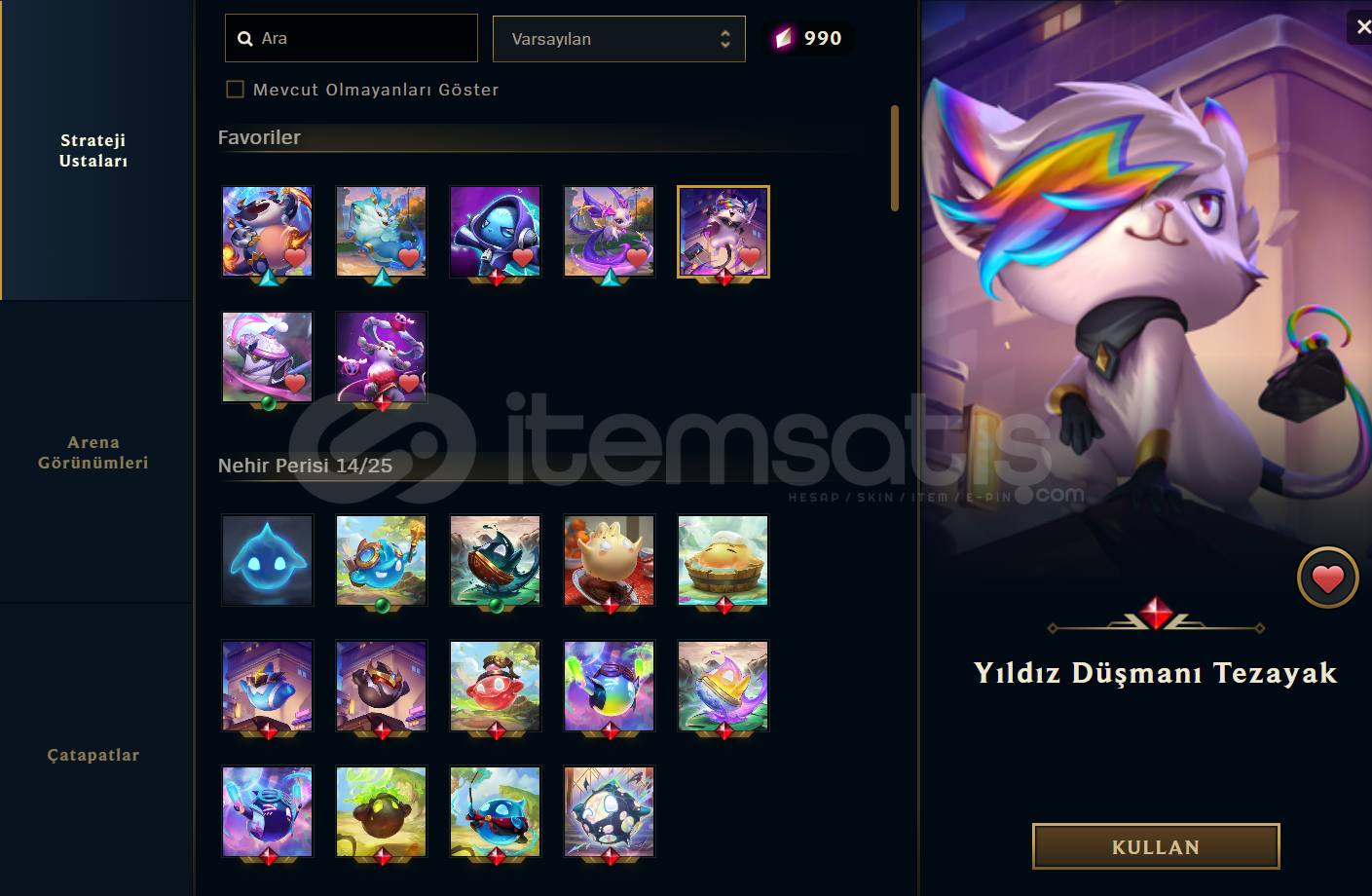Select the red tomato-like River Sprite icon

click(x=495, y=686)
